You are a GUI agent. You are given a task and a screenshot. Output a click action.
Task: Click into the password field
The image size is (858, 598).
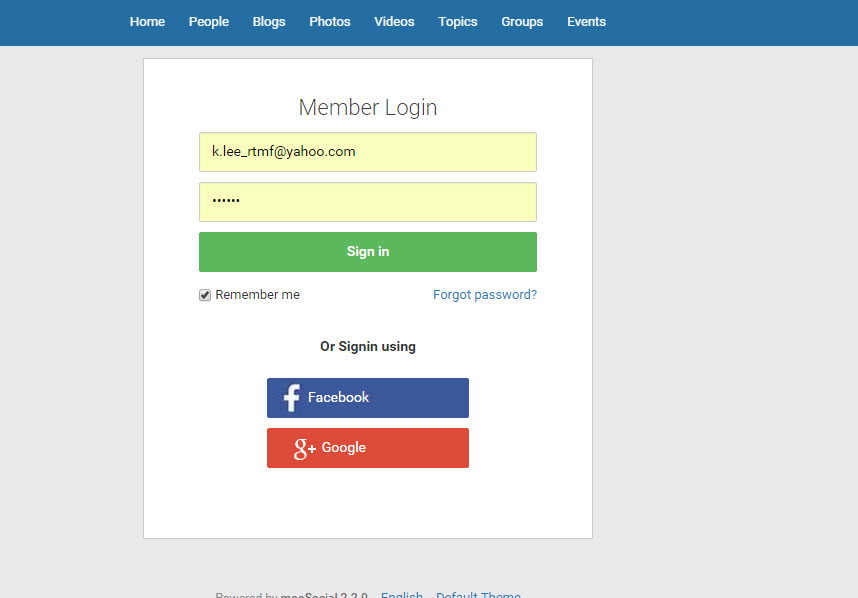click(x=368, y=202)
